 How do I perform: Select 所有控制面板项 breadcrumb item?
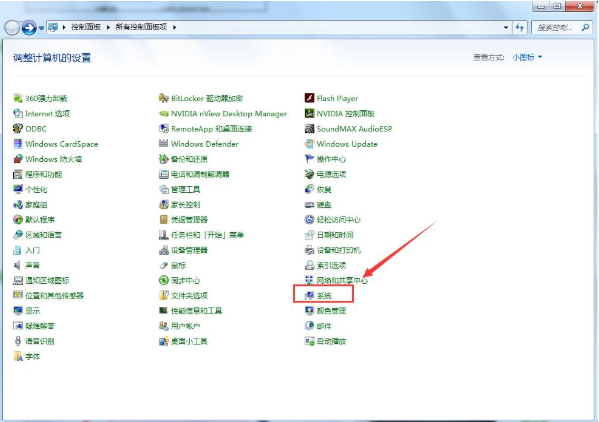141,27
